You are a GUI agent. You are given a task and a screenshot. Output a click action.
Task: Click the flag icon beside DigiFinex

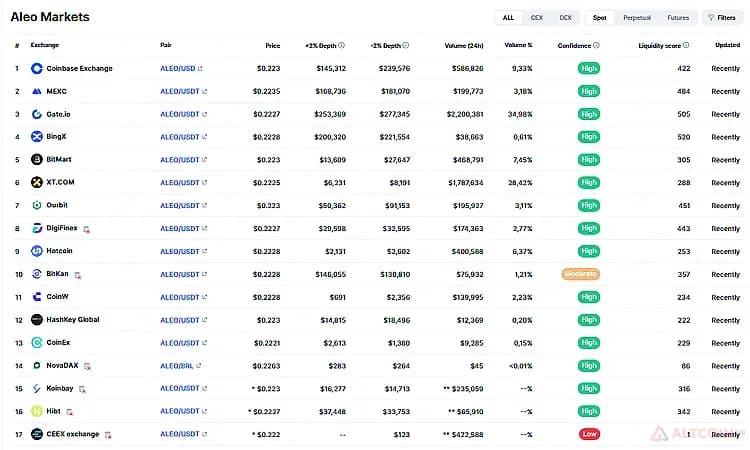point(87,230)
